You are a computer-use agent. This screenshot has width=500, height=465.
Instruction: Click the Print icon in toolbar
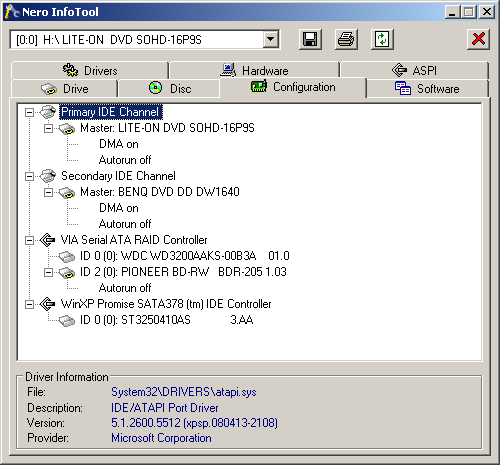click(346, 39)
